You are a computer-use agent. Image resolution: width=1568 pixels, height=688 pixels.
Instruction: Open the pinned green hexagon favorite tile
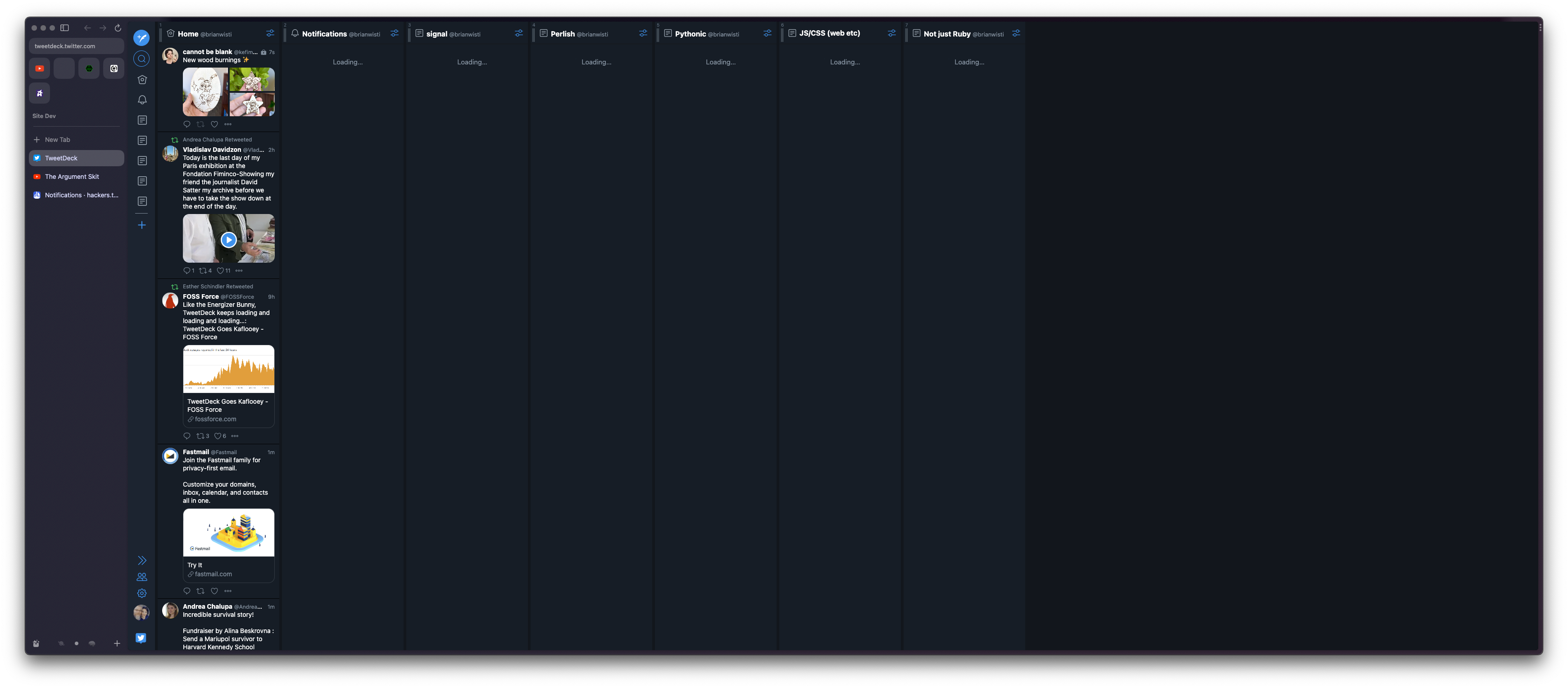coord(89,69)
